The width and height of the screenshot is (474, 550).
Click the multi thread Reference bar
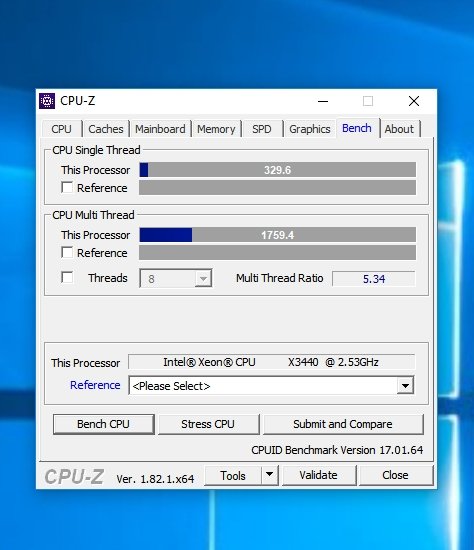click(x=278, y=253)
